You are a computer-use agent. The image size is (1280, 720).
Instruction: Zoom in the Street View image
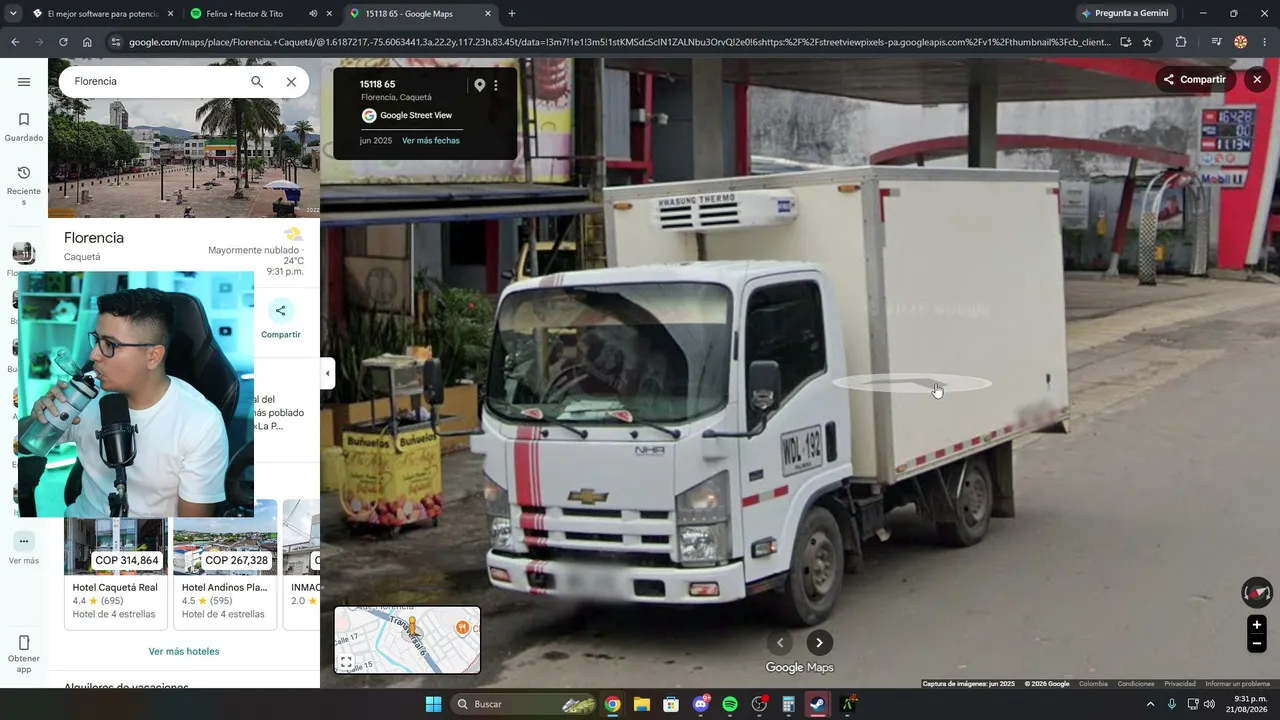(1257, 625)
